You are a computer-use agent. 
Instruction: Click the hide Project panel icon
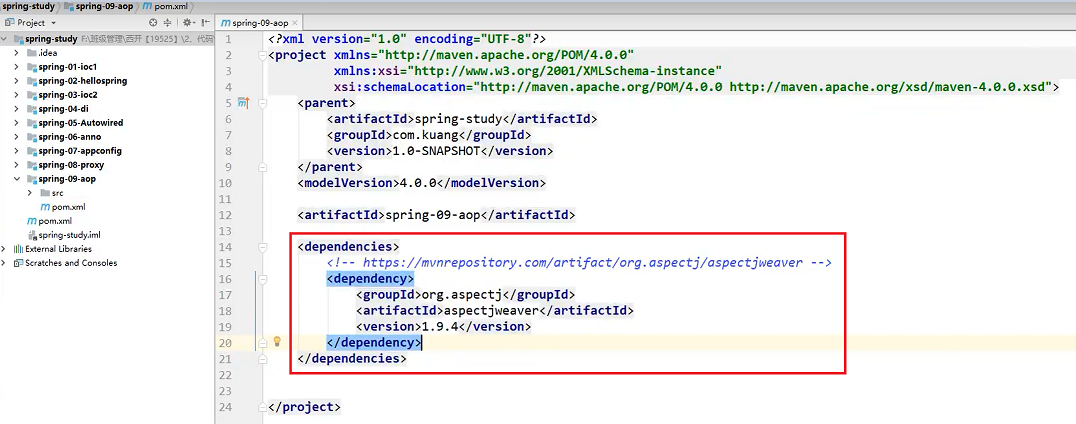coord(204,23)
